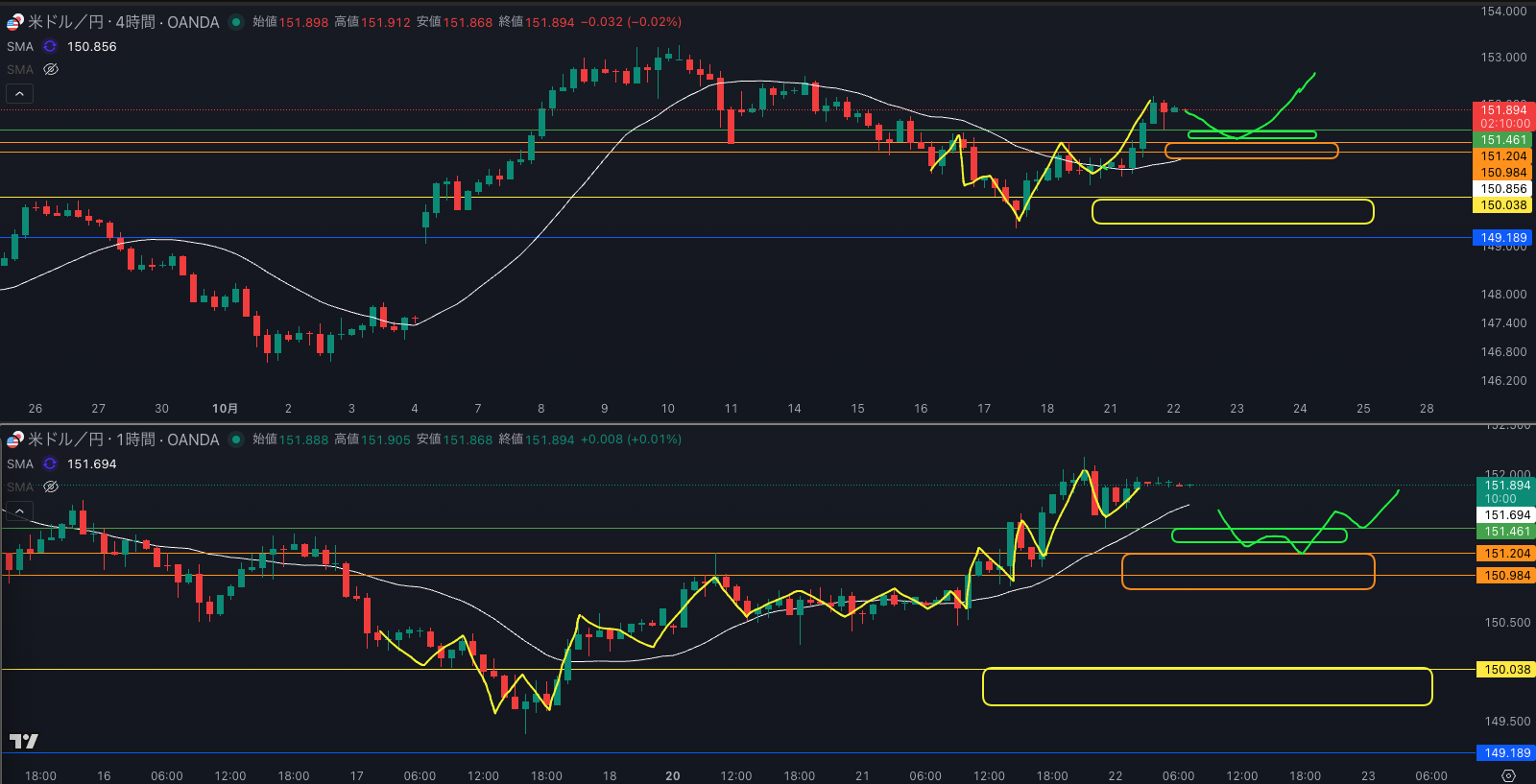Screen dimensions: 1536x784
Task: Show the hidden SMA on 1-hour chart
Action: 51,487
